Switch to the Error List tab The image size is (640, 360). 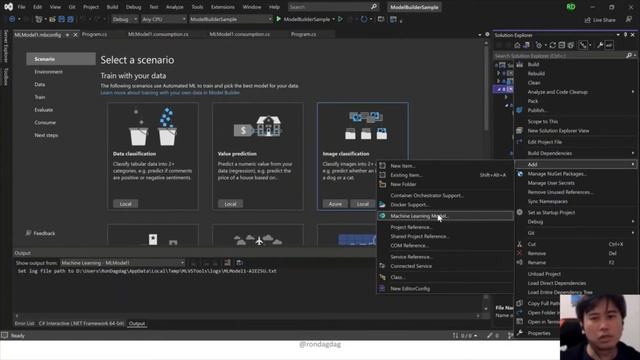click(x=24, y=323)
